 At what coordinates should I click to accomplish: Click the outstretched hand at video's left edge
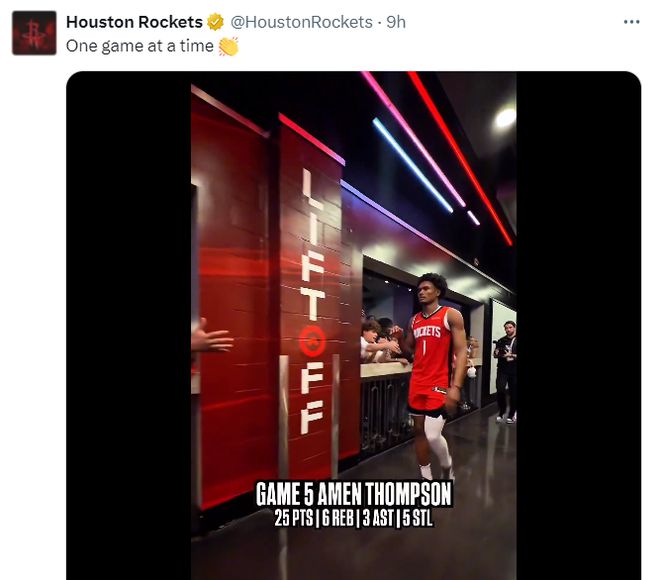pos(211,337)
